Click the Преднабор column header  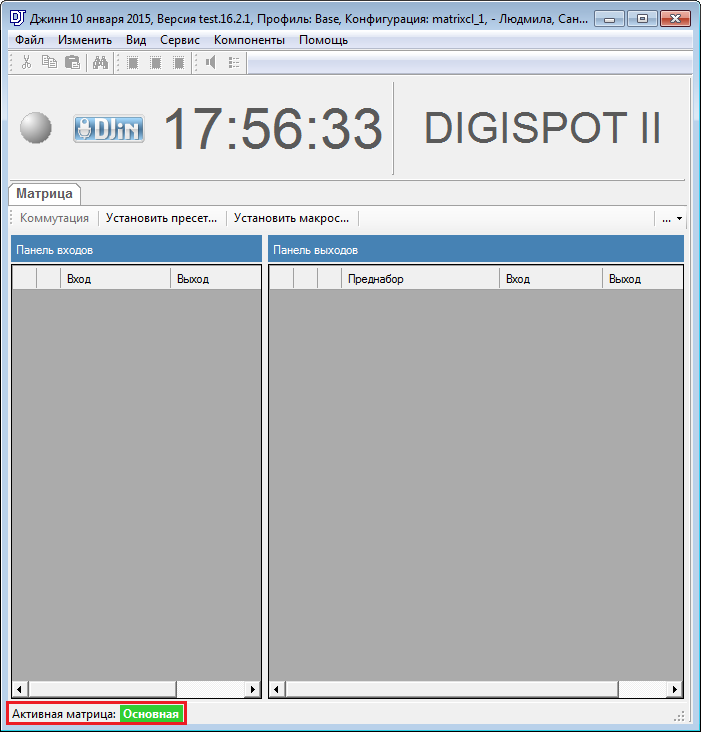421,279
